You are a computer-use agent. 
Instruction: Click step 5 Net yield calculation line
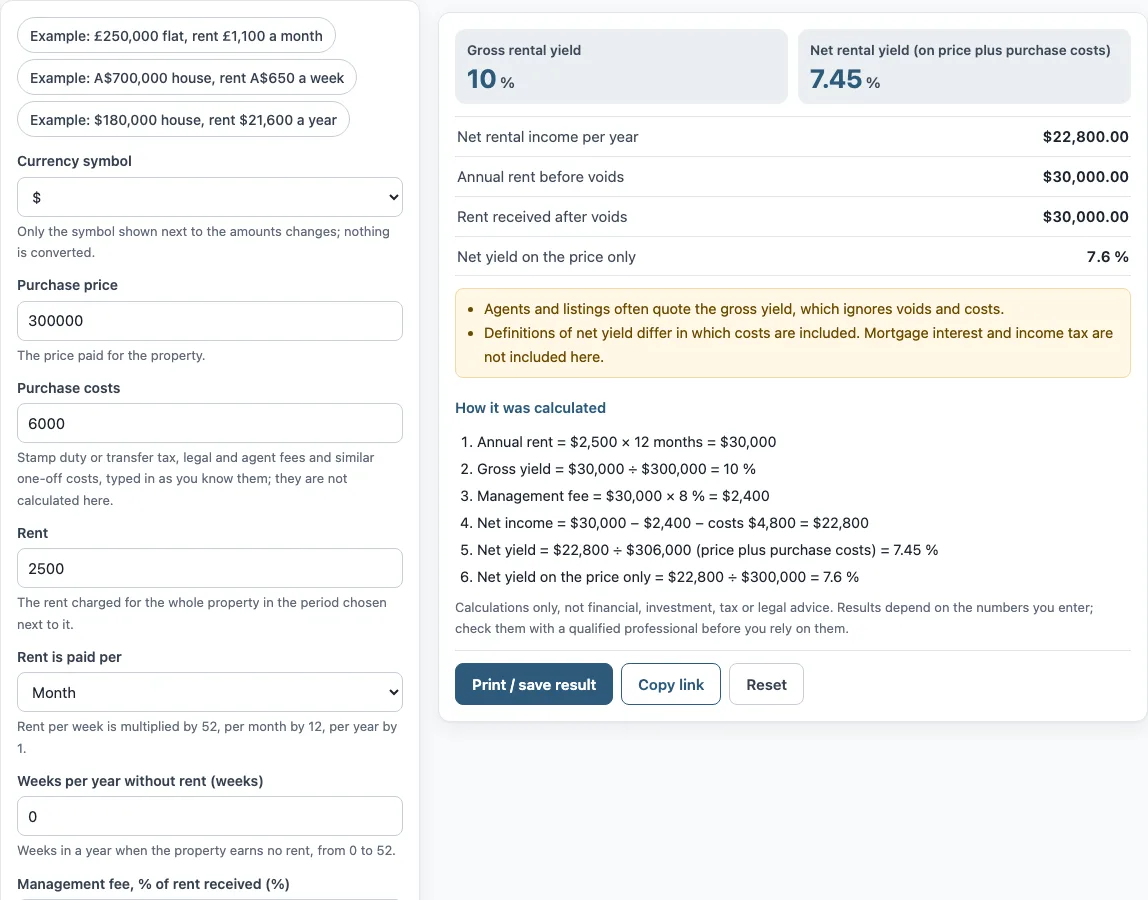click(x=707, y=550)
